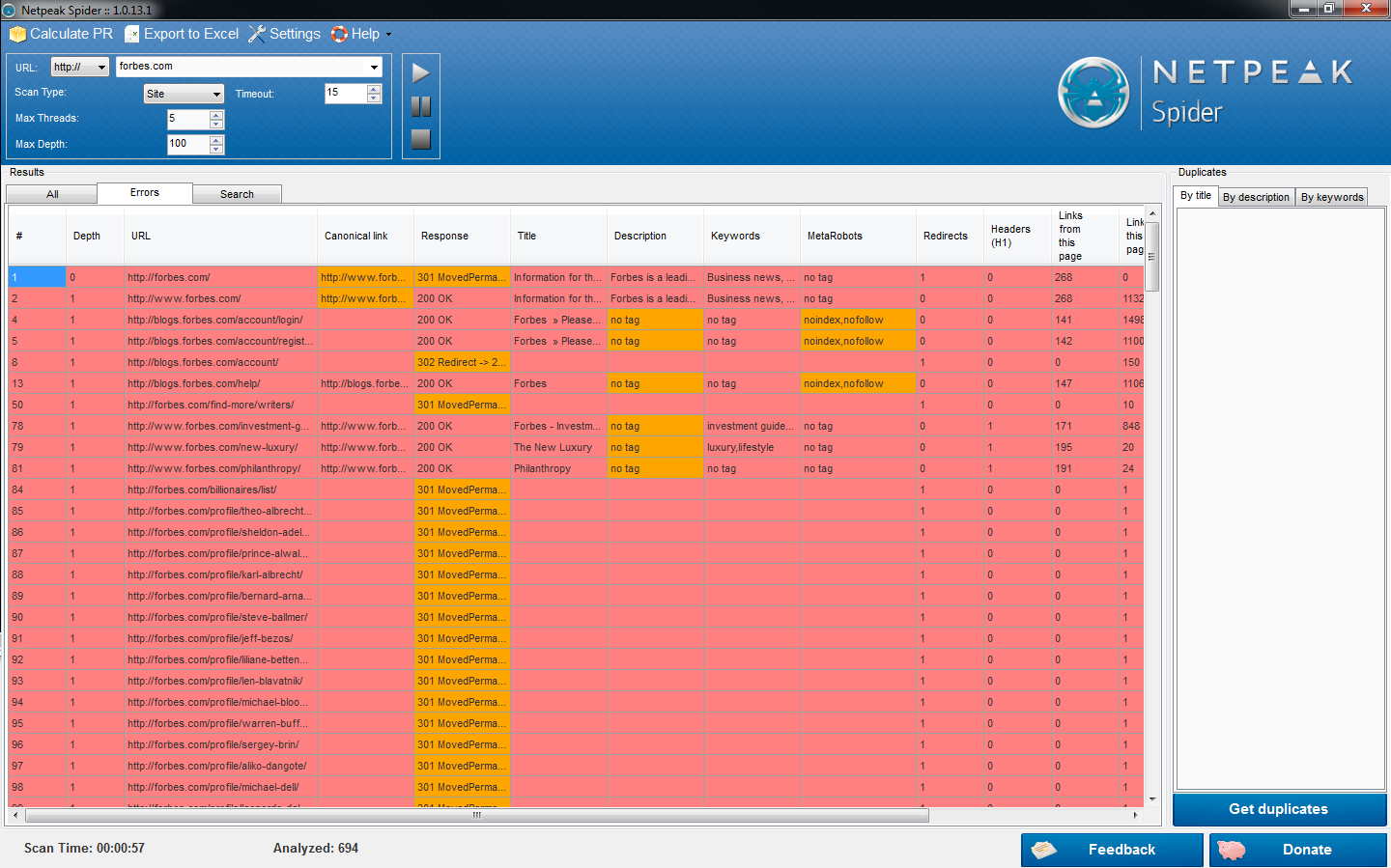Open the Scan Type dropdown
The height and width of the screenshot is (868, 1391).
pyautogui.click(x=184, y=94)
